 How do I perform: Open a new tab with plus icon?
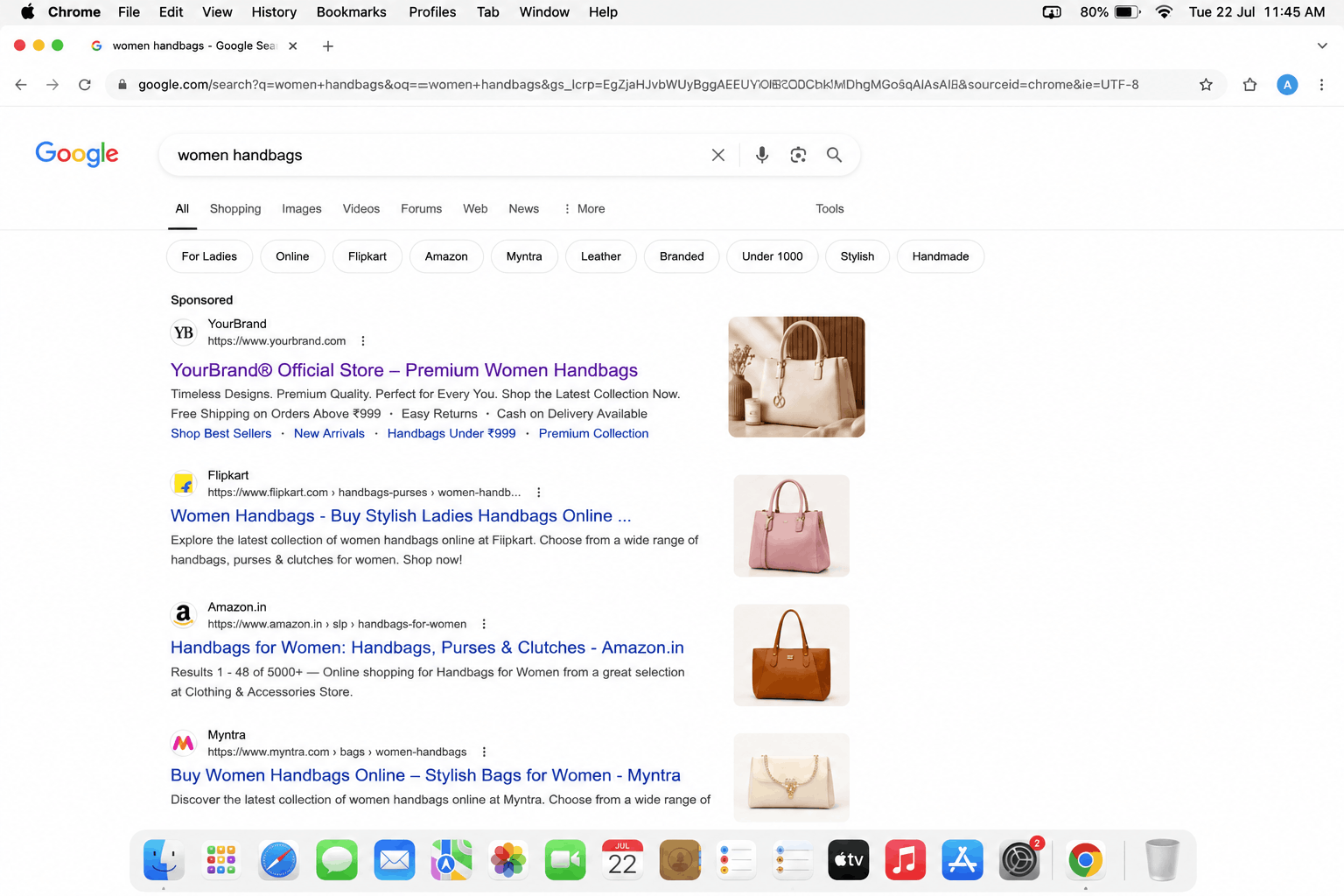[x=328, y=46]
